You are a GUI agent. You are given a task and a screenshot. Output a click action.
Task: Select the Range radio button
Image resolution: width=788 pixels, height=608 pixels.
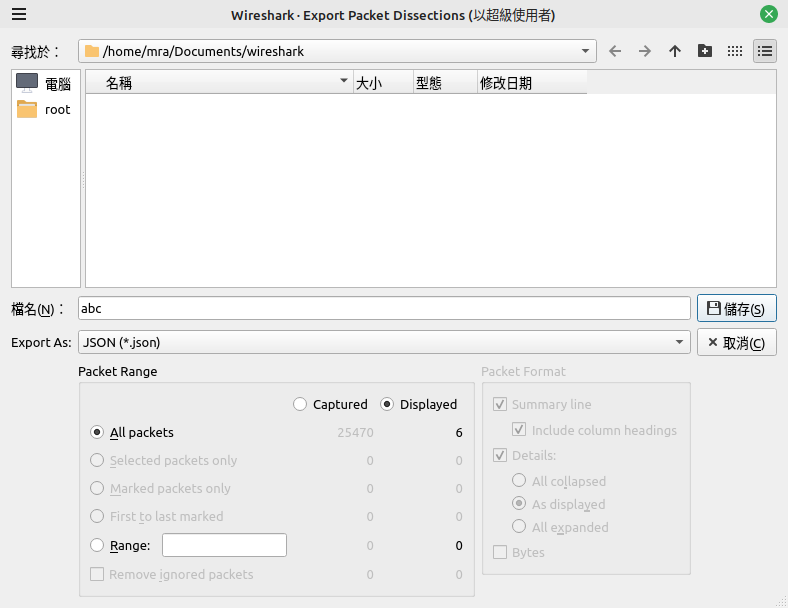click(x=97, y=545)
